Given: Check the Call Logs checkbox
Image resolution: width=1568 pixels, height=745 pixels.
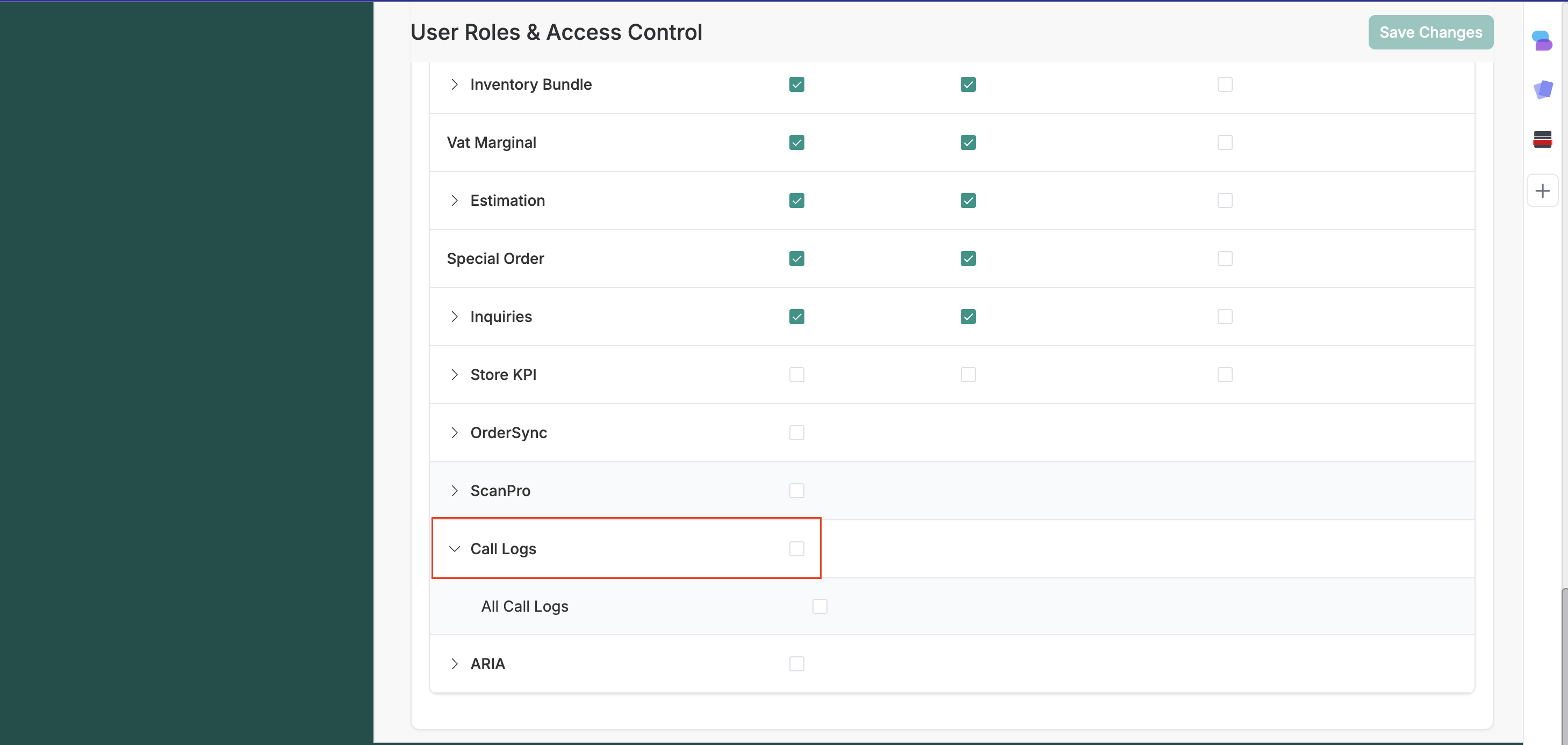Looking at the screenshot, I should pyautogui.click(x=796, y=549).
